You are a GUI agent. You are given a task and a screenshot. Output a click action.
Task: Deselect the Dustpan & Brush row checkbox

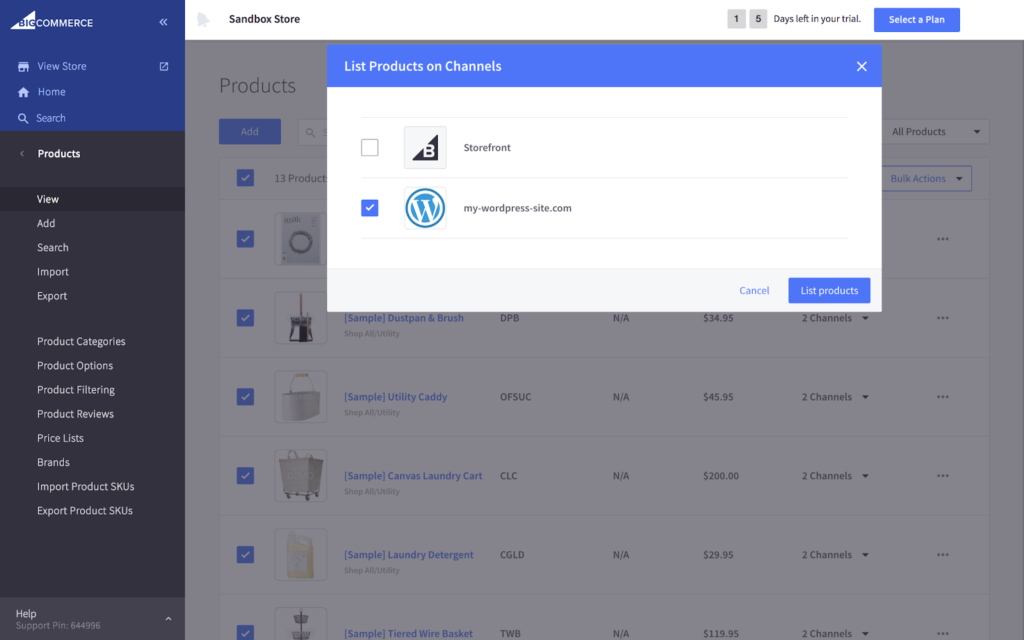(245, 317)
